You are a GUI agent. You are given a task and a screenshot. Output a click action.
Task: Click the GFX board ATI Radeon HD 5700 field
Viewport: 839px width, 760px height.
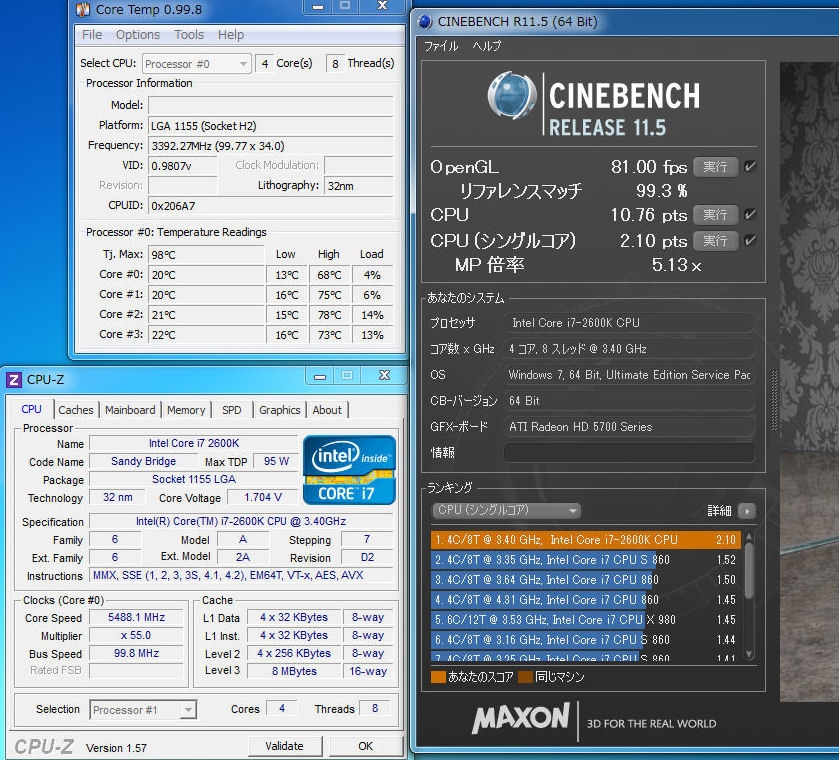629,427
